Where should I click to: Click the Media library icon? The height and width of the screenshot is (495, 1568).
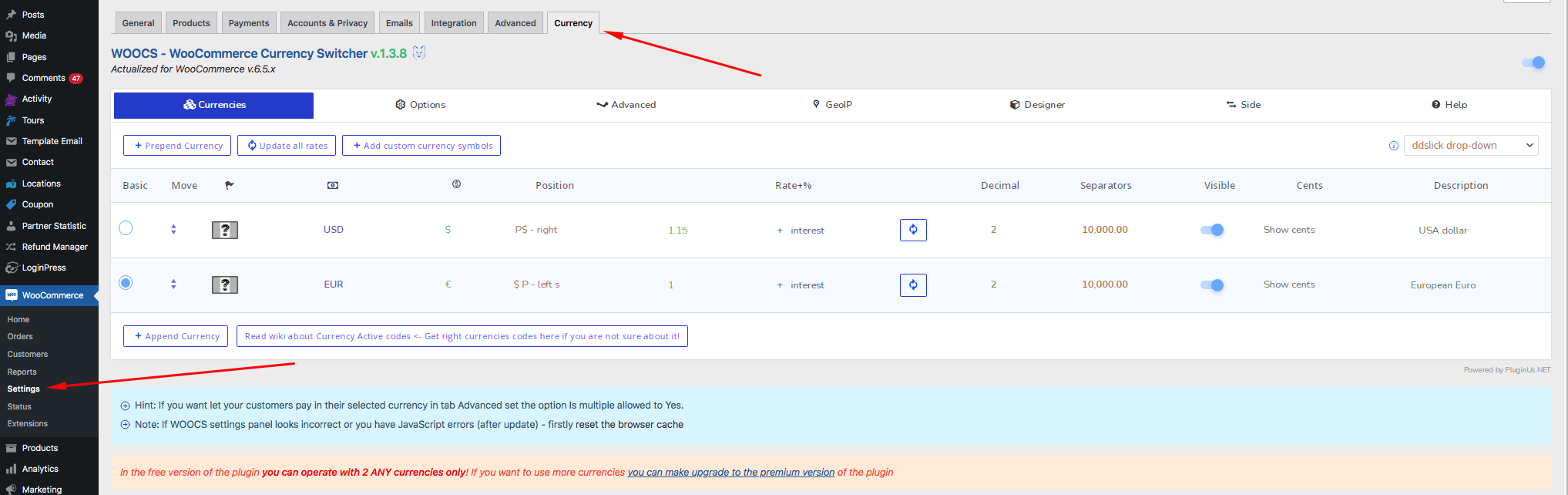(x=11, y=35)
